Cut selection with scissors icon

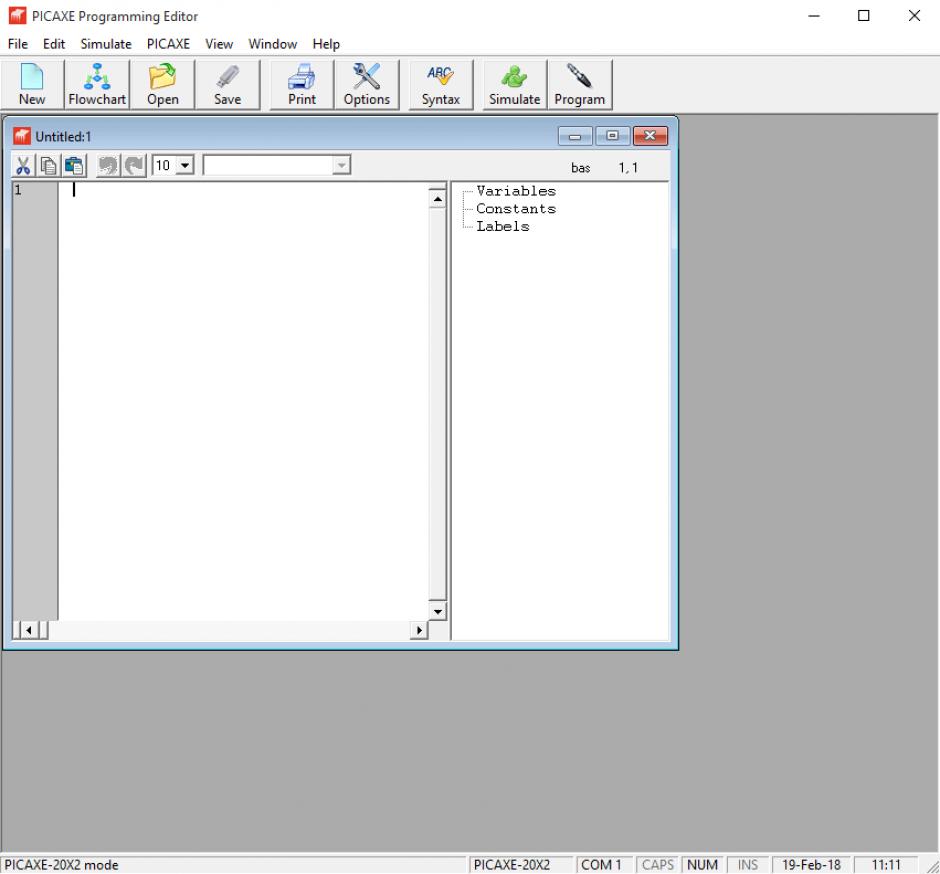click(23, 165)
